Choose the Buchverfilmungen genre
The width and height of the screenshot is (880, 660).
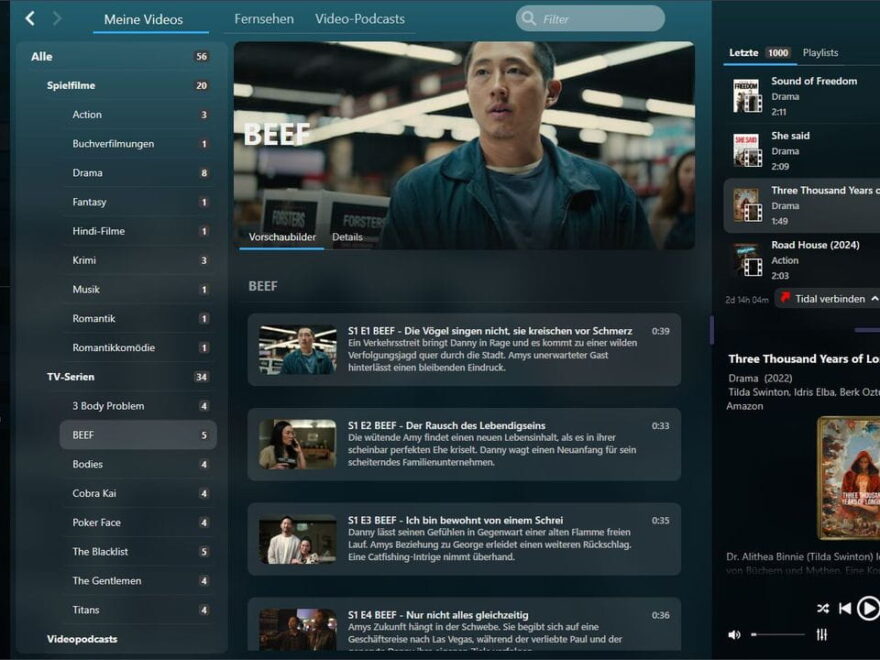click(x=138, y=144)
